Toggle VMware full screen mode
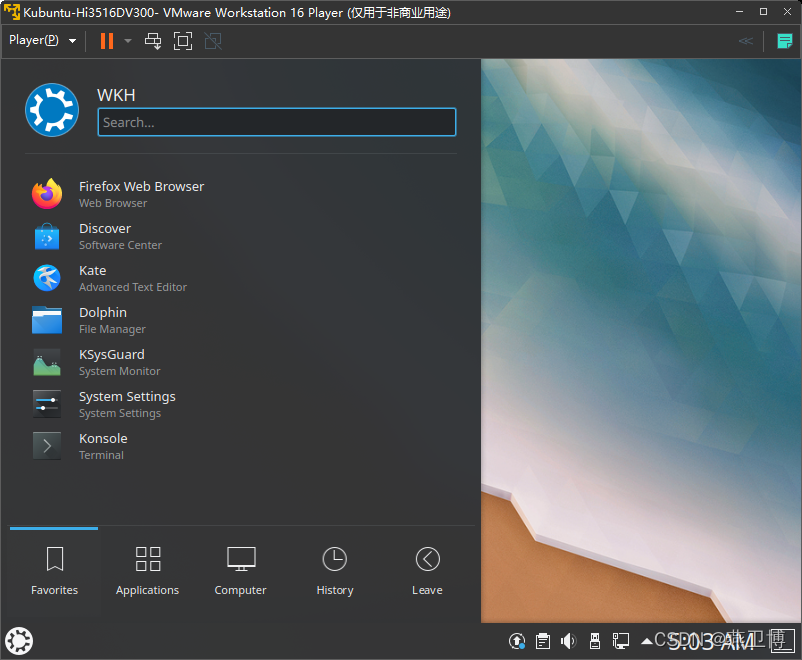 click(183, 41)
